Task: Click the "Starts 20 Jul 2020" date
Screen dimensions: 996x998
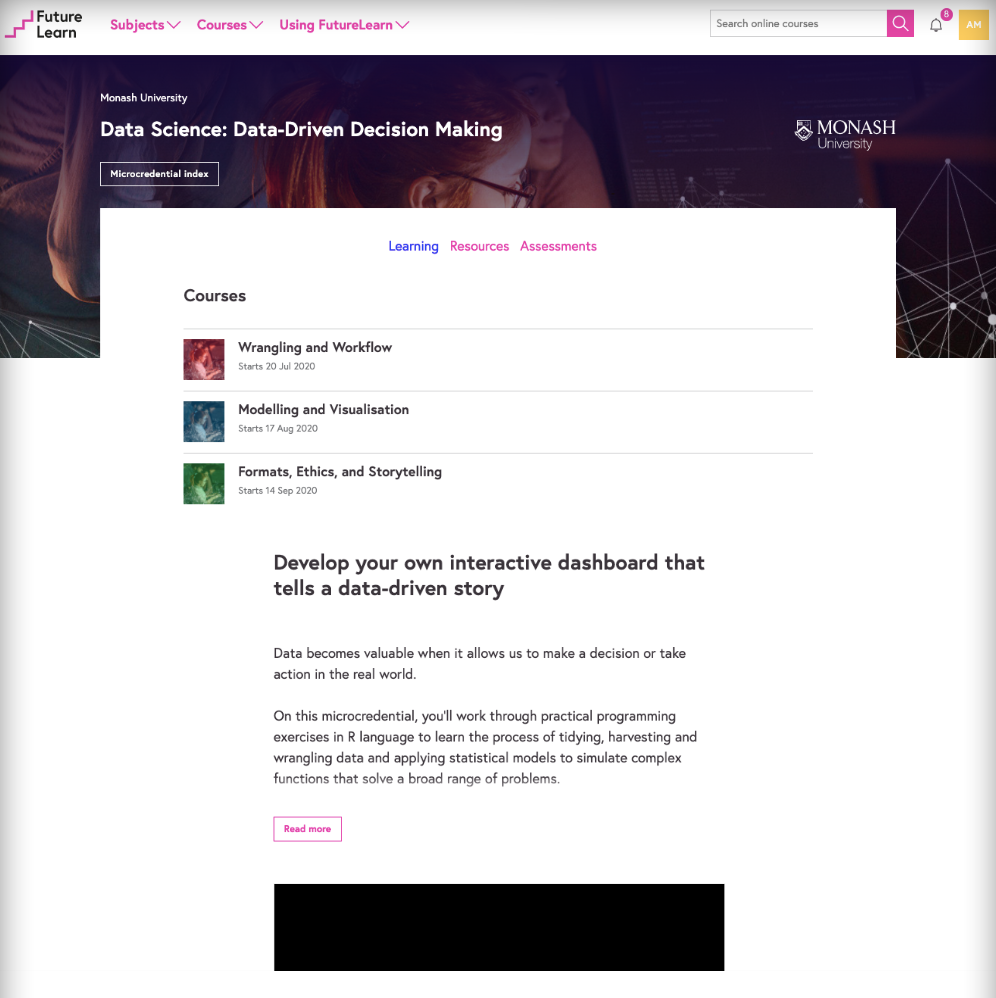Action: pyautogui.click(x=276, y=367)
